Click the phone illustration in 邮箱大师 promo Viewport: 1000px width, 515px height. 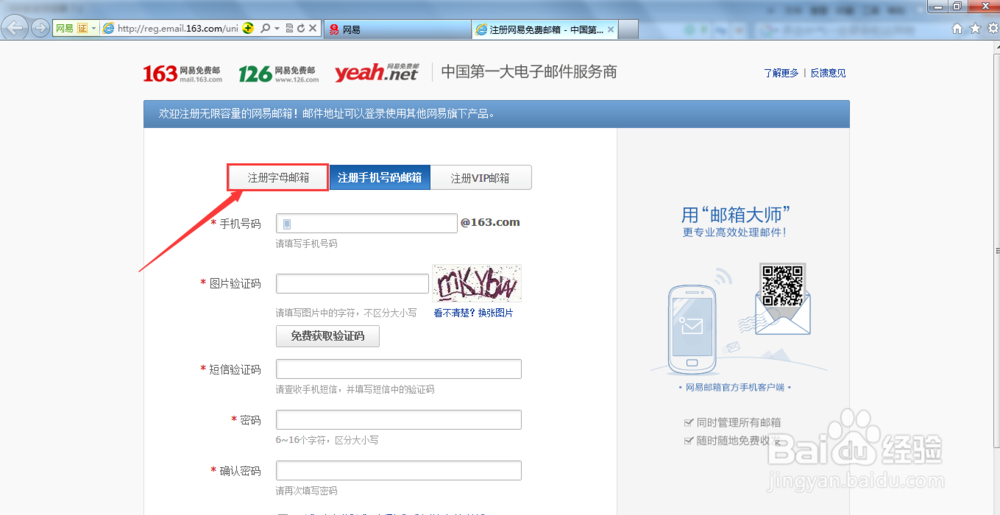pyautogui.click(x=691, y=330)
